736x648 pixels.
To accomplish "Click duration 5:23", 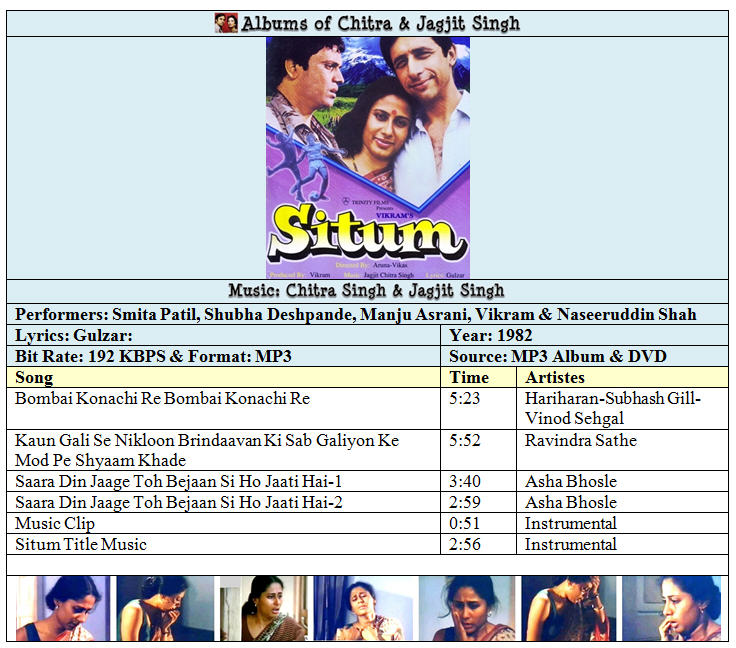I will point(465,398).
